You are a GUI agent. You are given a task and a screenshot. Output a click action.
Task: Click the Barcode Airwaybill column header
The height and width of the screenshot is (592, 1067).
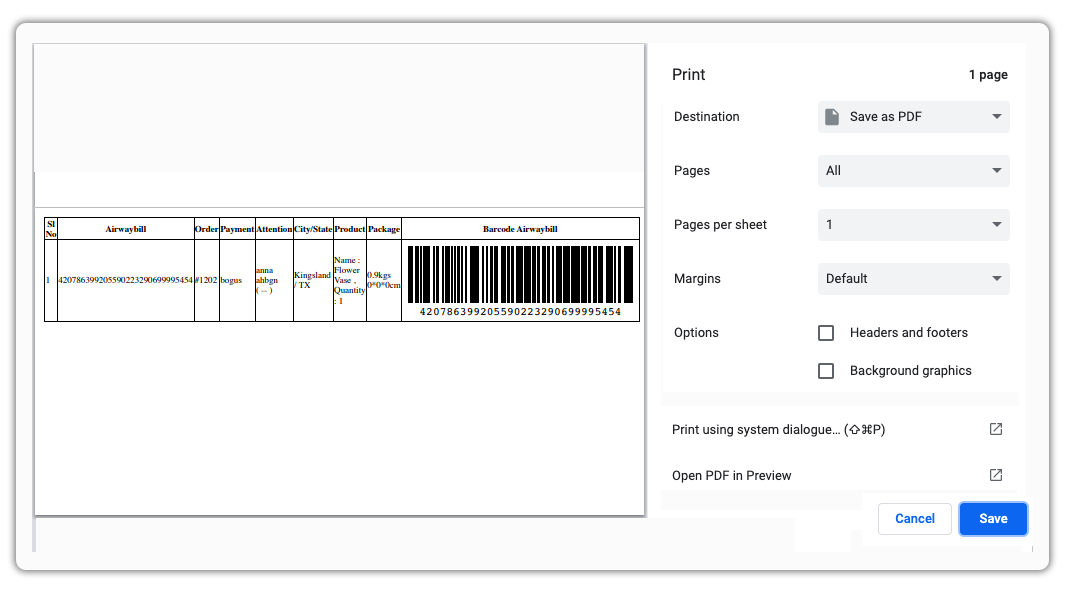[520, 229]
